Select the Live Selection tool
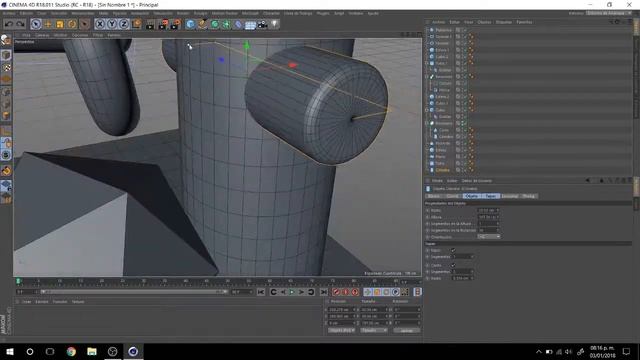Viewport: 640px width, 360px height. pos(36,24)
